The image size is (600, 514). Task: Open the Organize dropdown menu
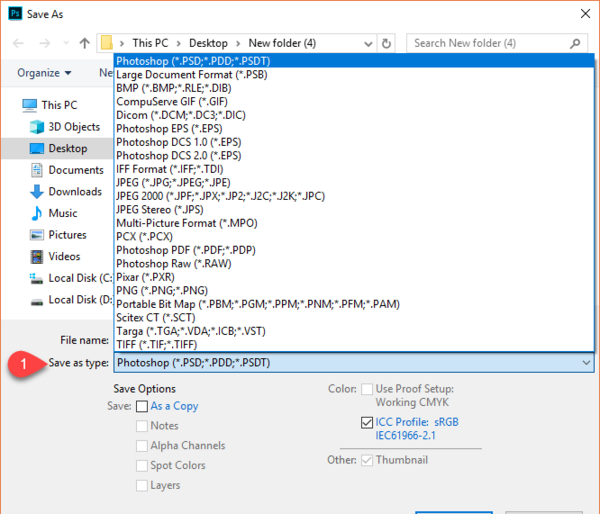point(44,73)
